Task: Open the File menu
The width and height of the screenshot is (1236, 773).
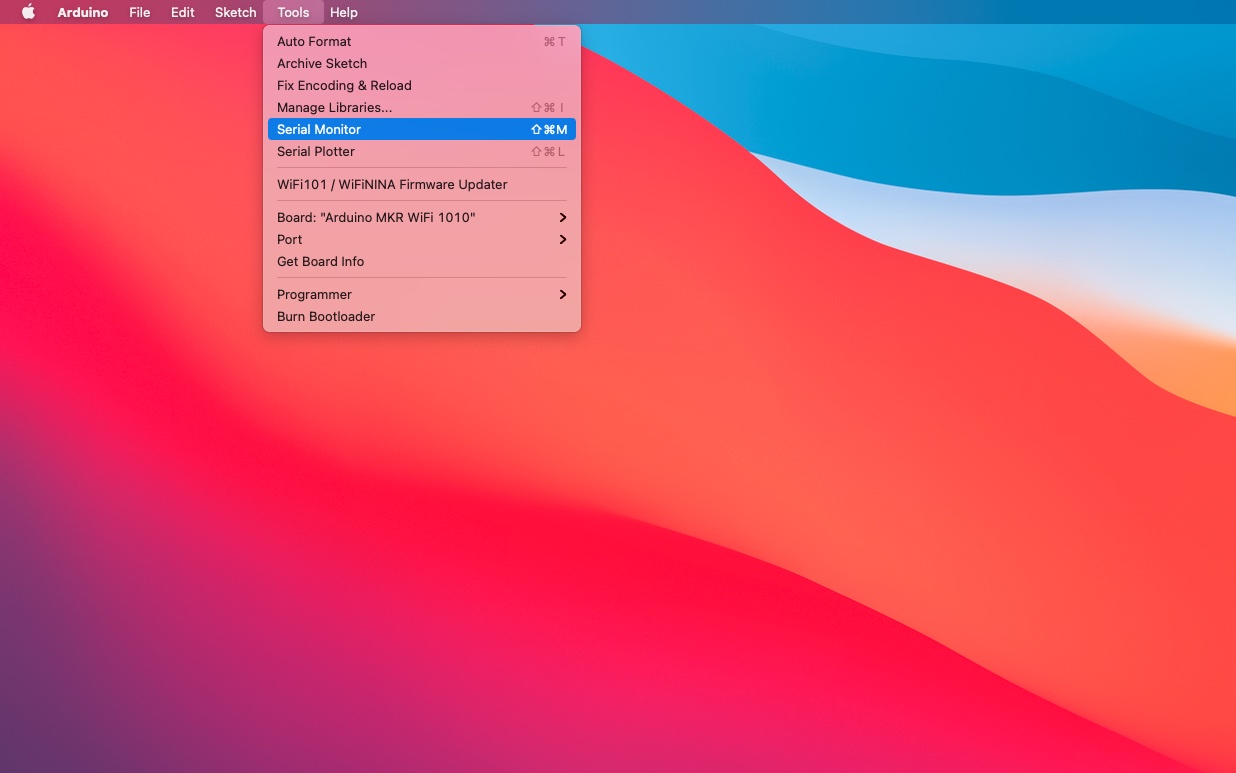Action: [x=139, y=12]
